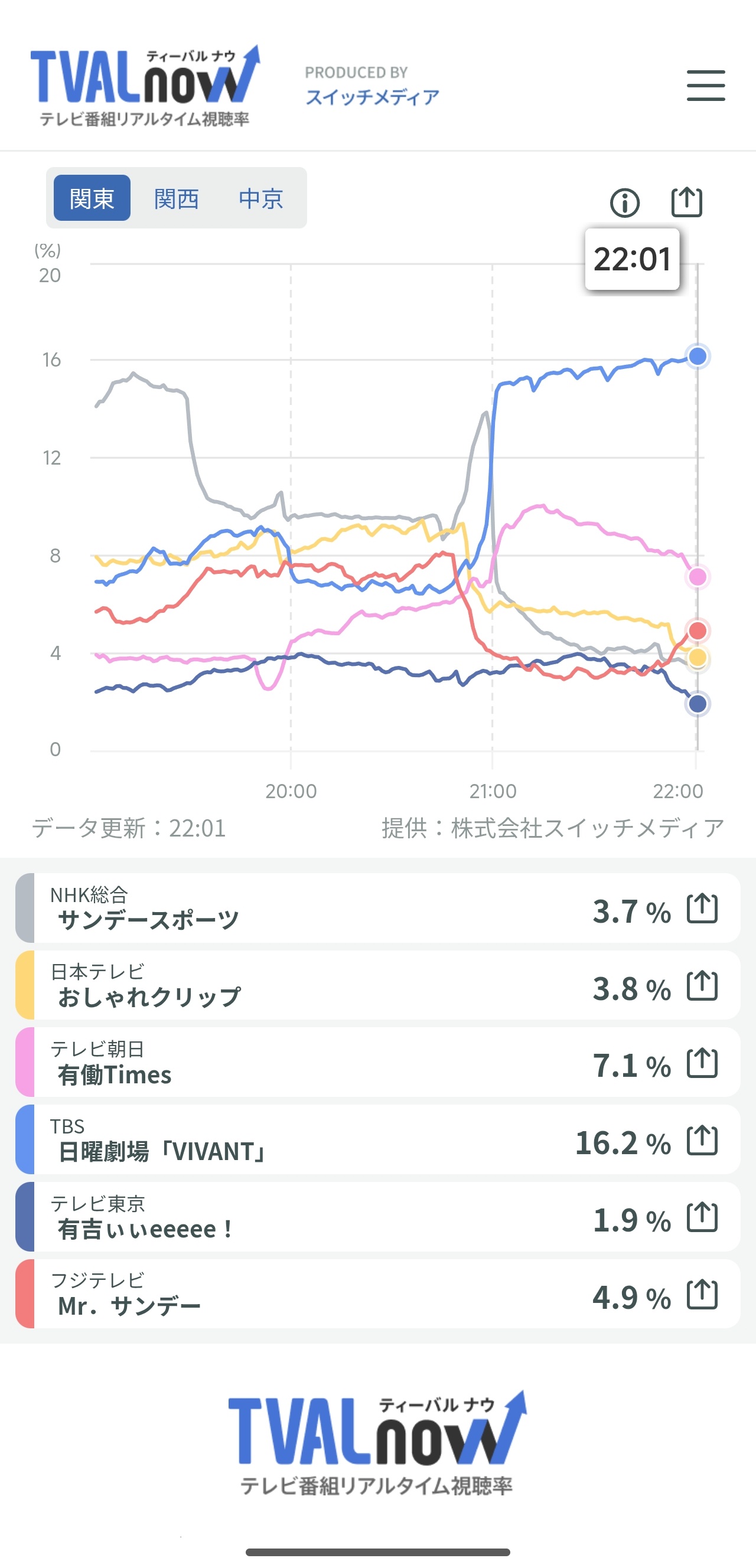Screen dimensions: 756x1568
Task: Tap the TVAL now logo in the header
Action: tap(145, 85)
